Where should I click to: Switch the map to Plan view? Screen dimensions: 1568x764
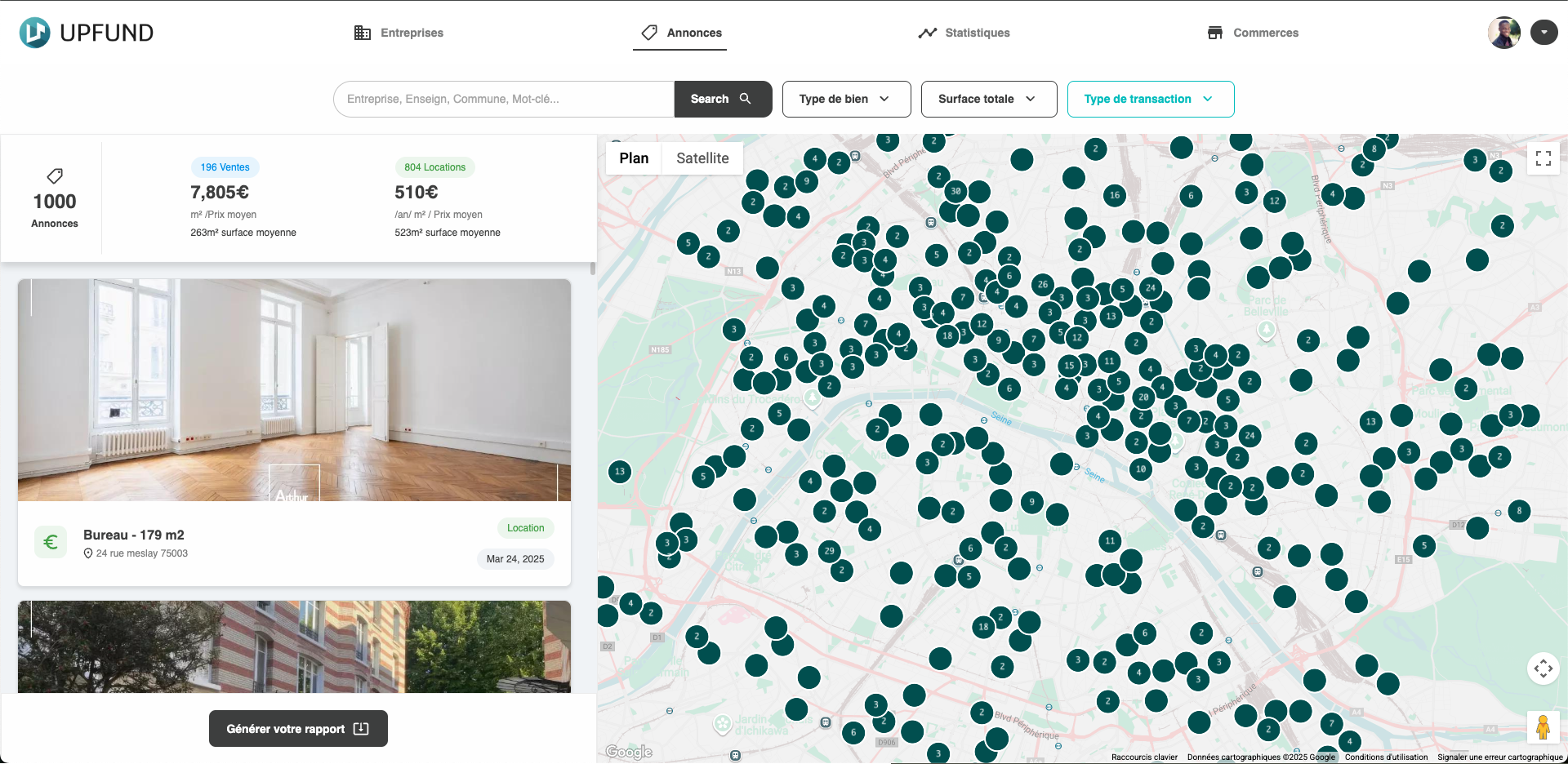(634, 158)
